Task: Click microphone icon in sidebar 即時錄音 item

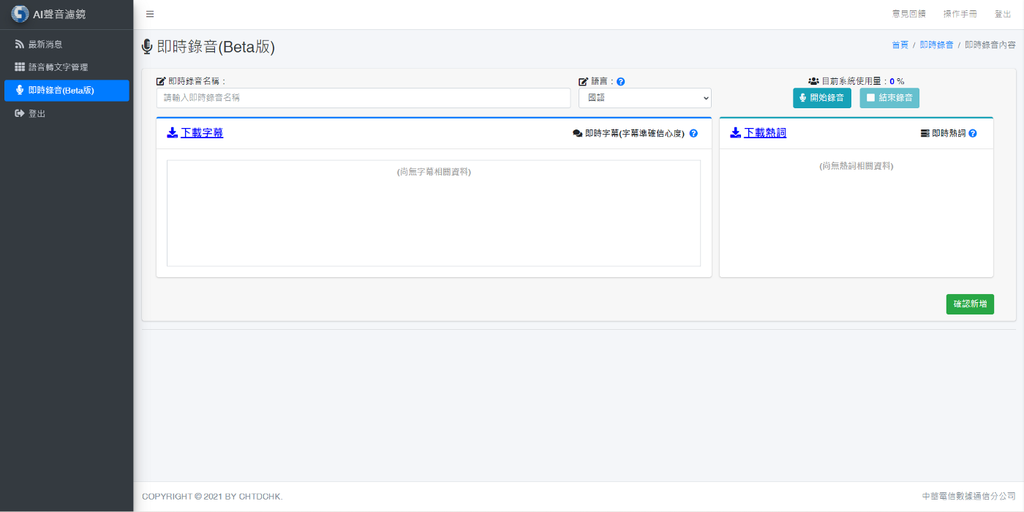Action: [x=20, y=91]
